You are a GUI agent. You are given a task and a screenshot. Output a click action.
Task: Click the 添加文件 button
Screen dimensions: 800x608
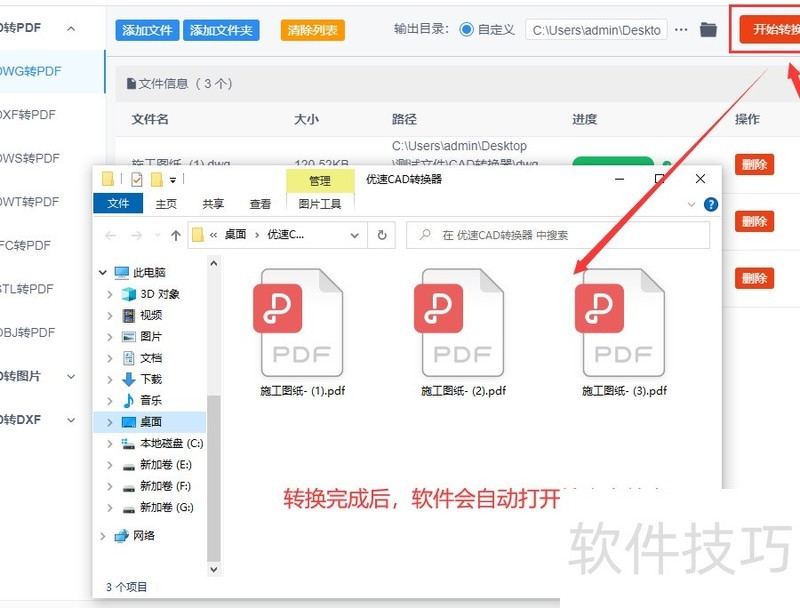147,30
